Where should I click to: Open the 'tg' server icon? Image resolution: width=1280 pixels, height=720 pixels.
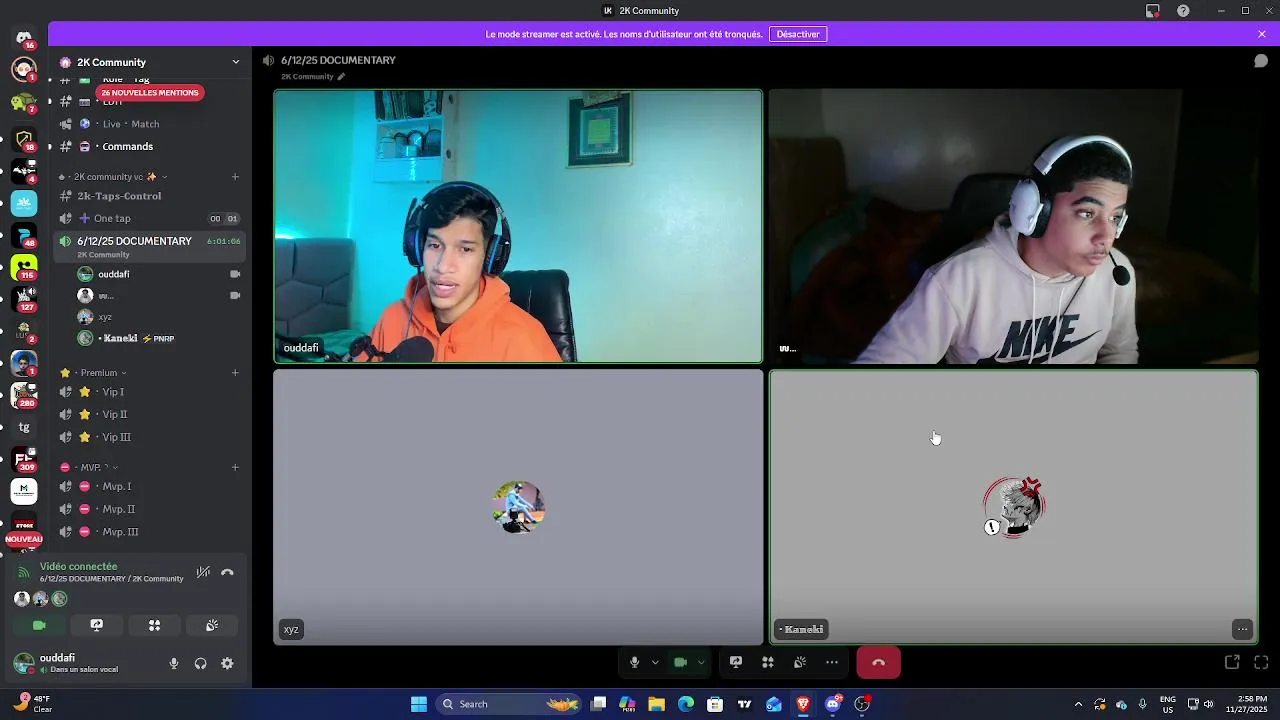[x=24, y=427]
